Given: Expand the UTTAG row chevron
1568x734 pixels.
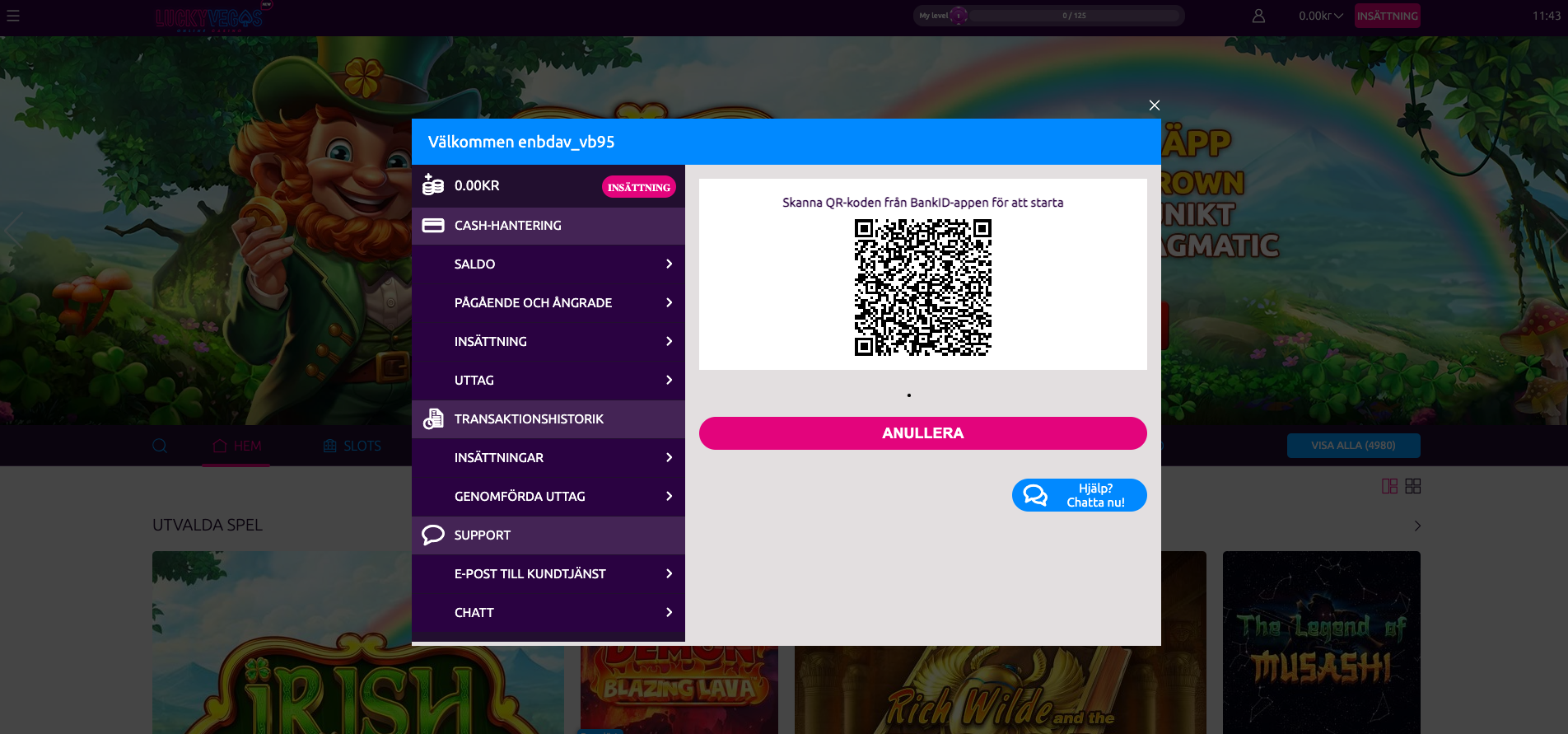Looking at the screenshot, I should tap(669, 380).
